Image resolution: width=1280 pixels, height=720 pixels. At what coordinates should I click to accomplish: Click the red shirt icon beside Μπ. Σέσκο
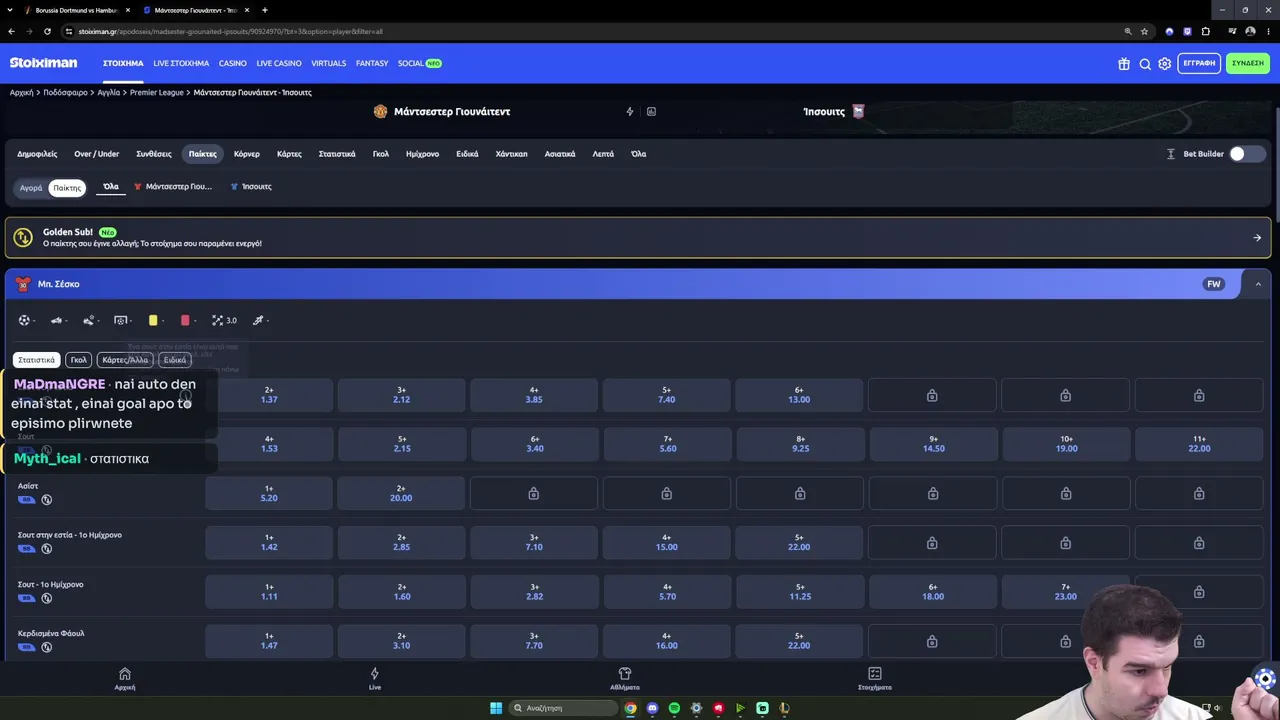[23, 284]
